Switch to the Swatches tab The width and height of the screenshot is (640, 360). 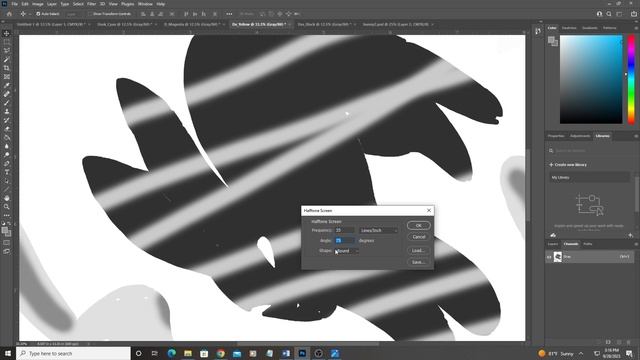coord(569,28)
